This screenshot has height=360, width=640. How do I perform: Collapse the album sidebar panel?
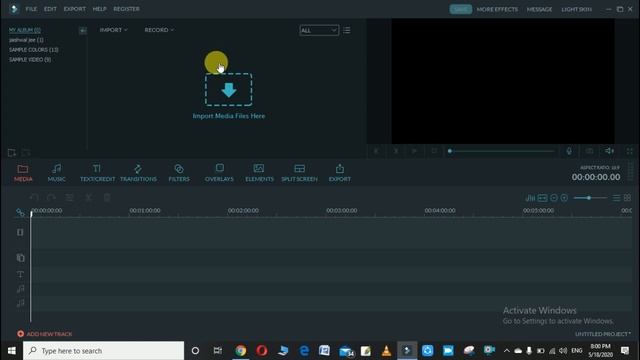(82, 31)
